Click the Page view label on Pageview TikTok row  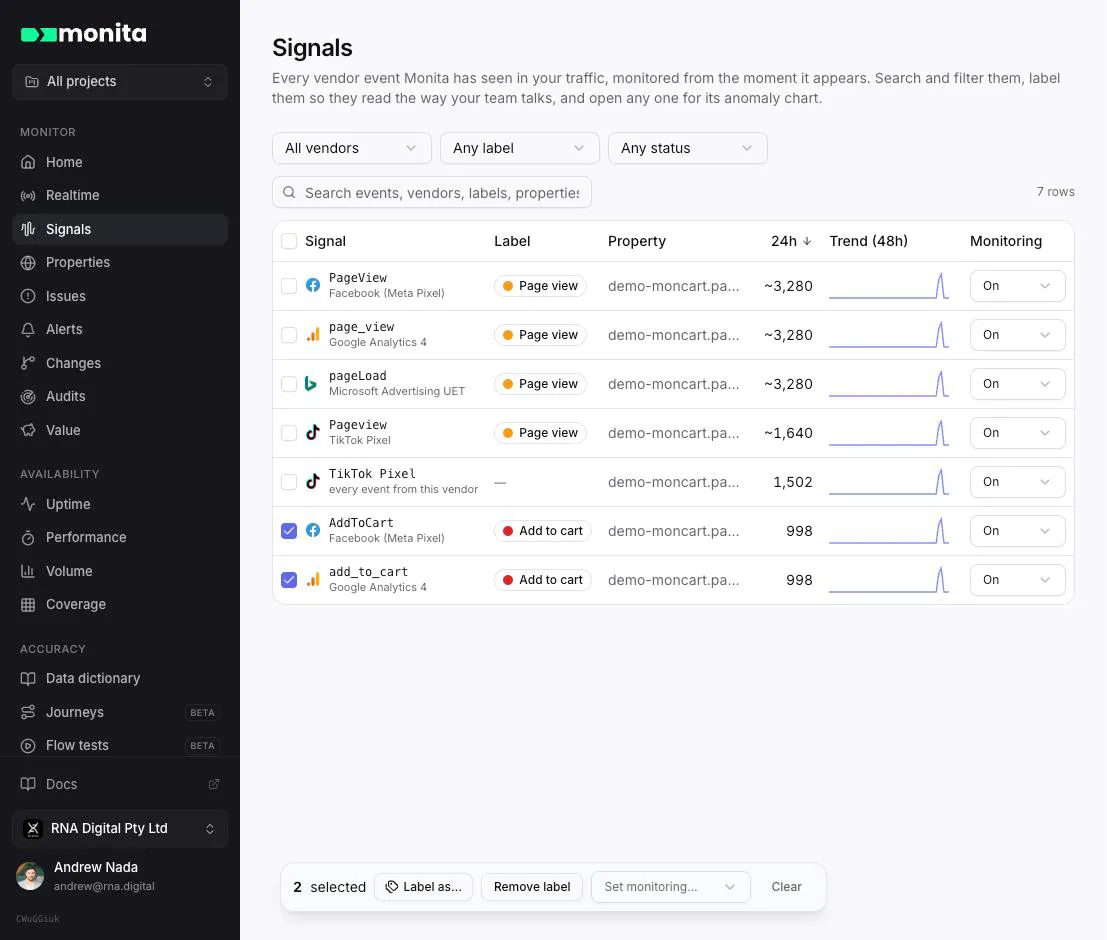coord(540,432)
